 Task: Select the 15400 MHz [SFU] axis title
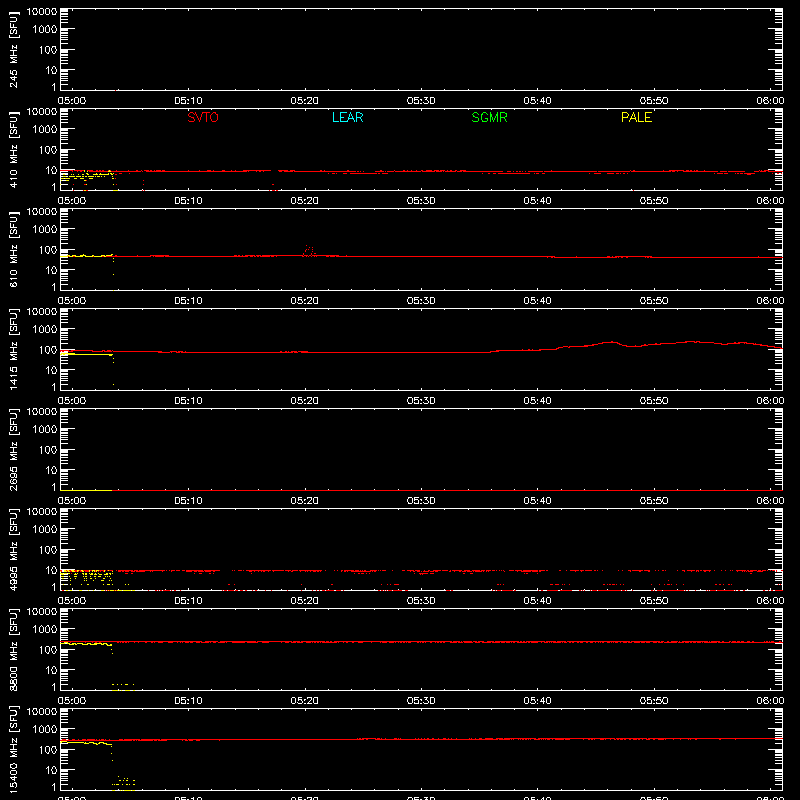coord(13,749)
